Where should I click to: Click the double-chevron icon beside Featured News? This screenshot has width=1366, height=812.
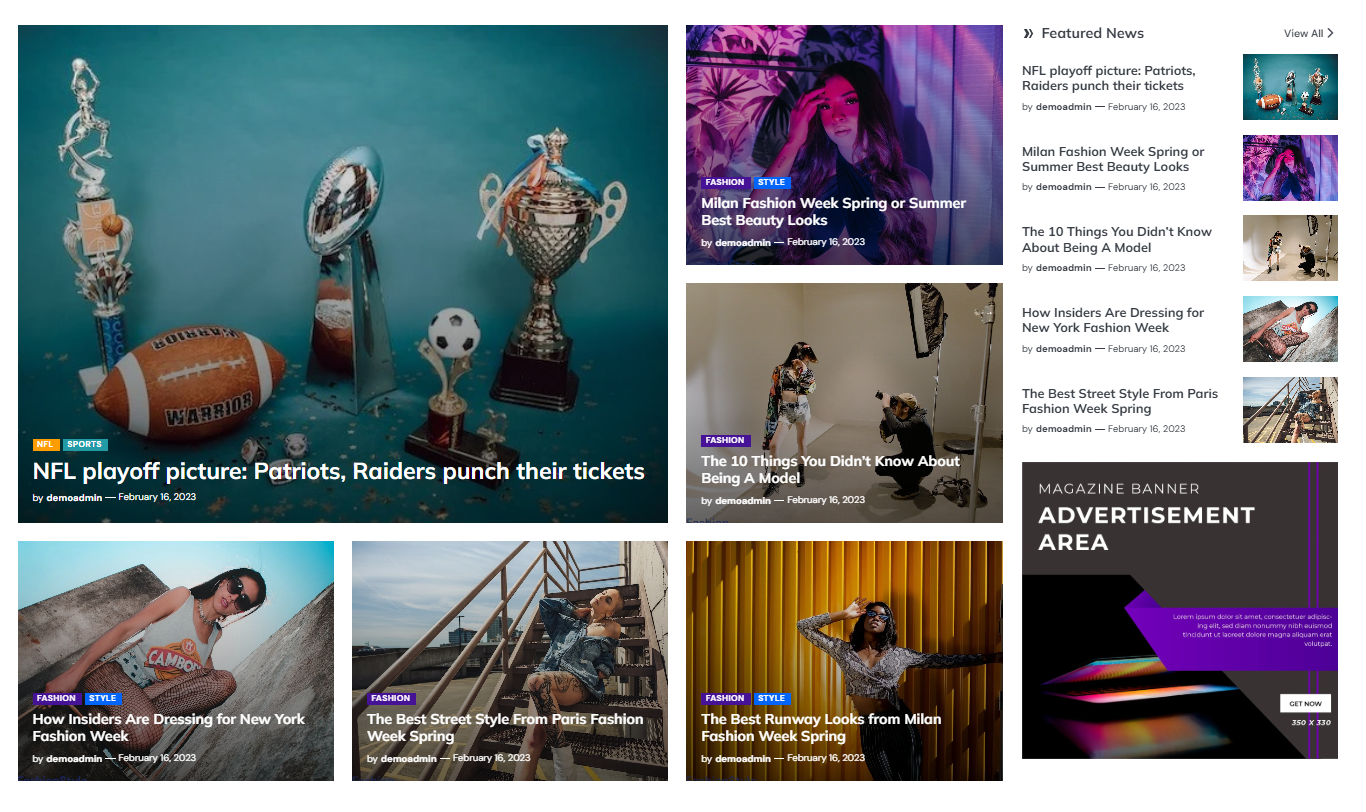pyautogui.click(x=1028, y=34)
